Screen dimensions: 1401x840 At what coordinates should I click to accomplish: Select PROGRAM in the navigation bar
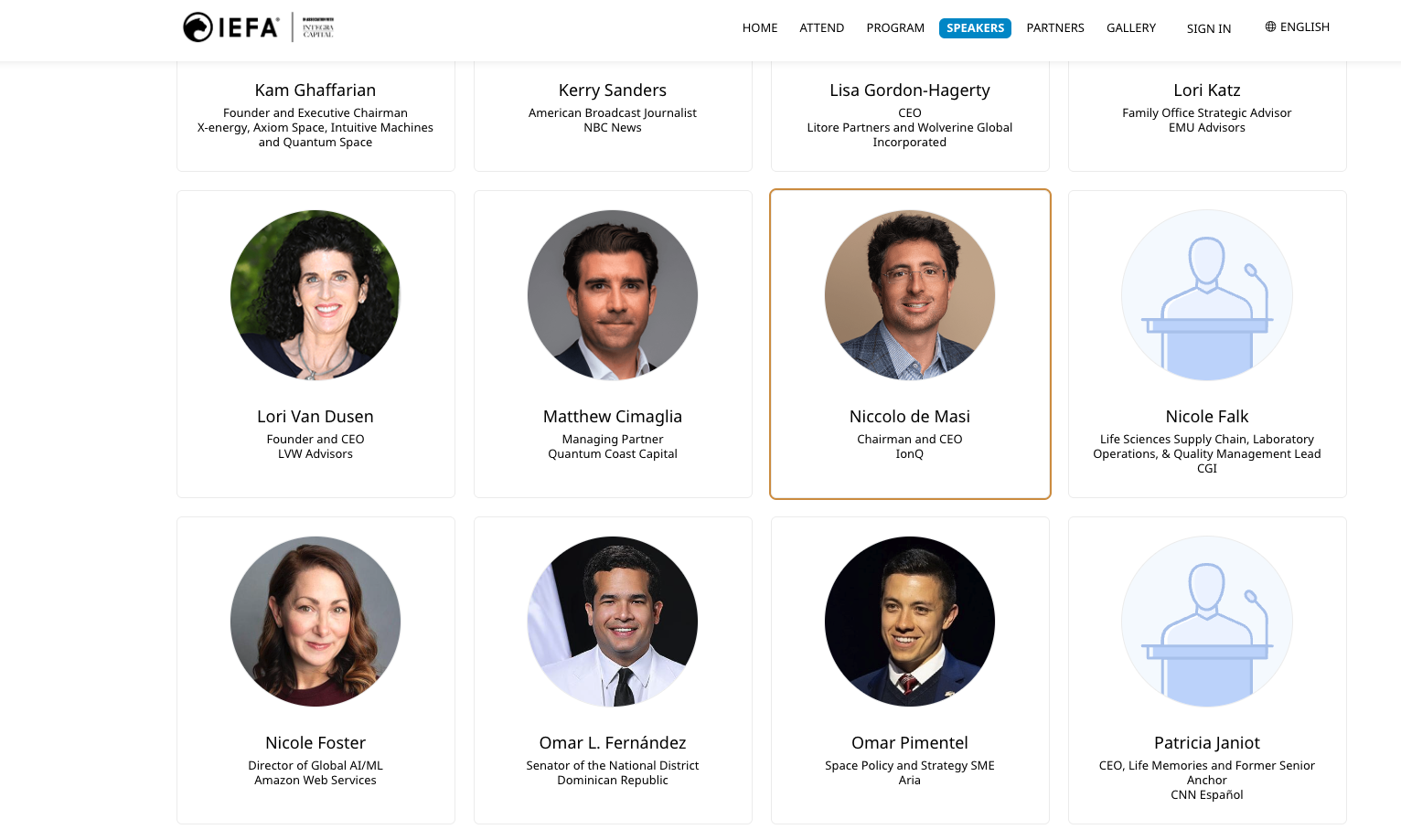pos(895,27)
